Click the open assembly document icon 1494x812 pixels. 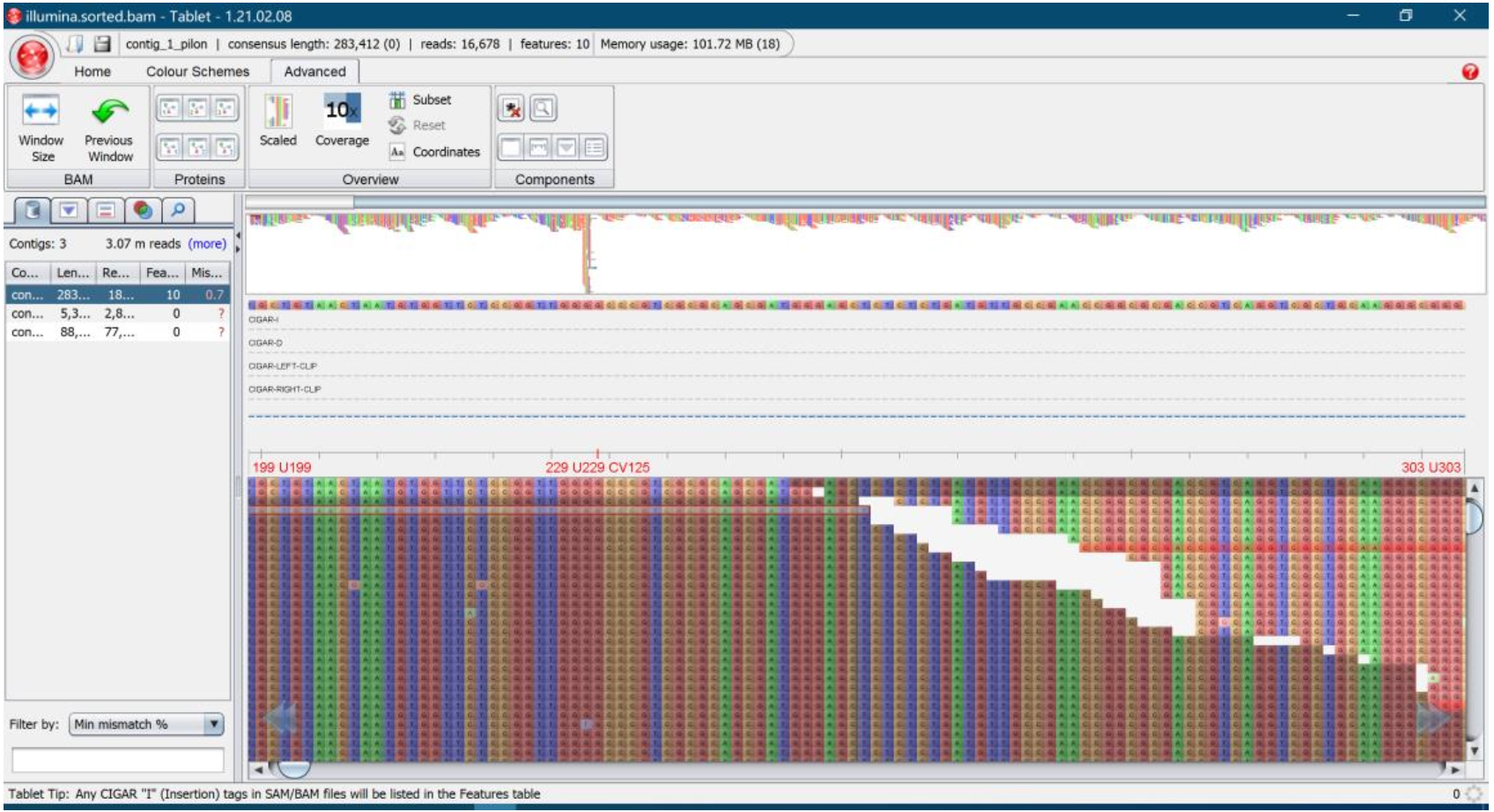tap(77, 44)
